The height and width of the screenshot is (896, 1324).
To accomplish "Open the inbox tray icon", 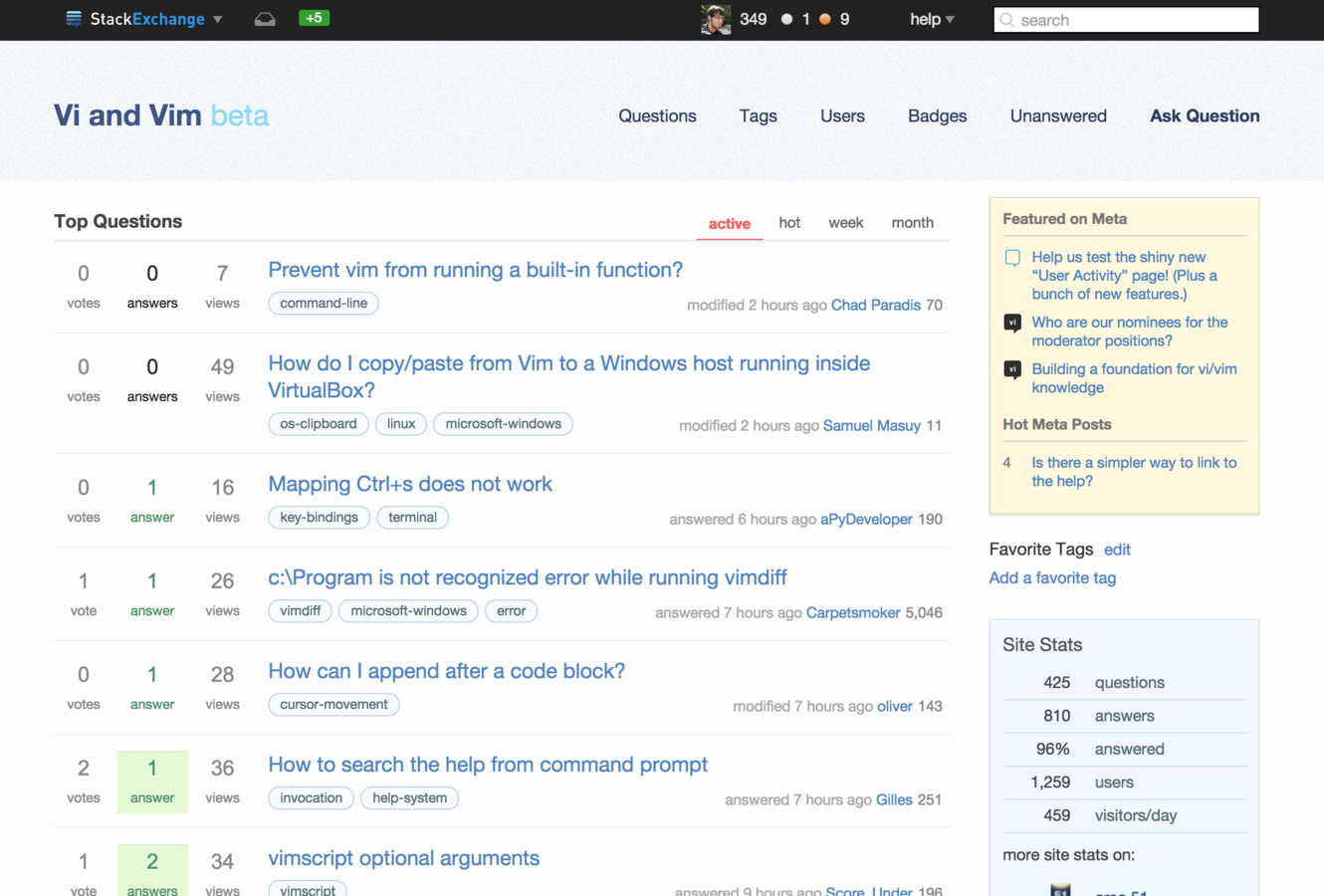I will pos(265,19).
